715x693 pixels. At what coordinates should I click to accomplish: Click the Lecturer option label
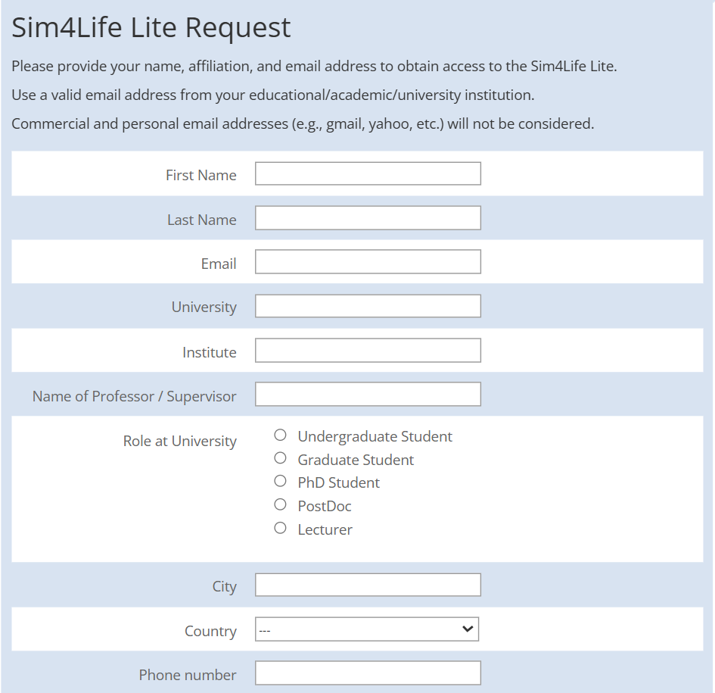click(x=325, y=530)
